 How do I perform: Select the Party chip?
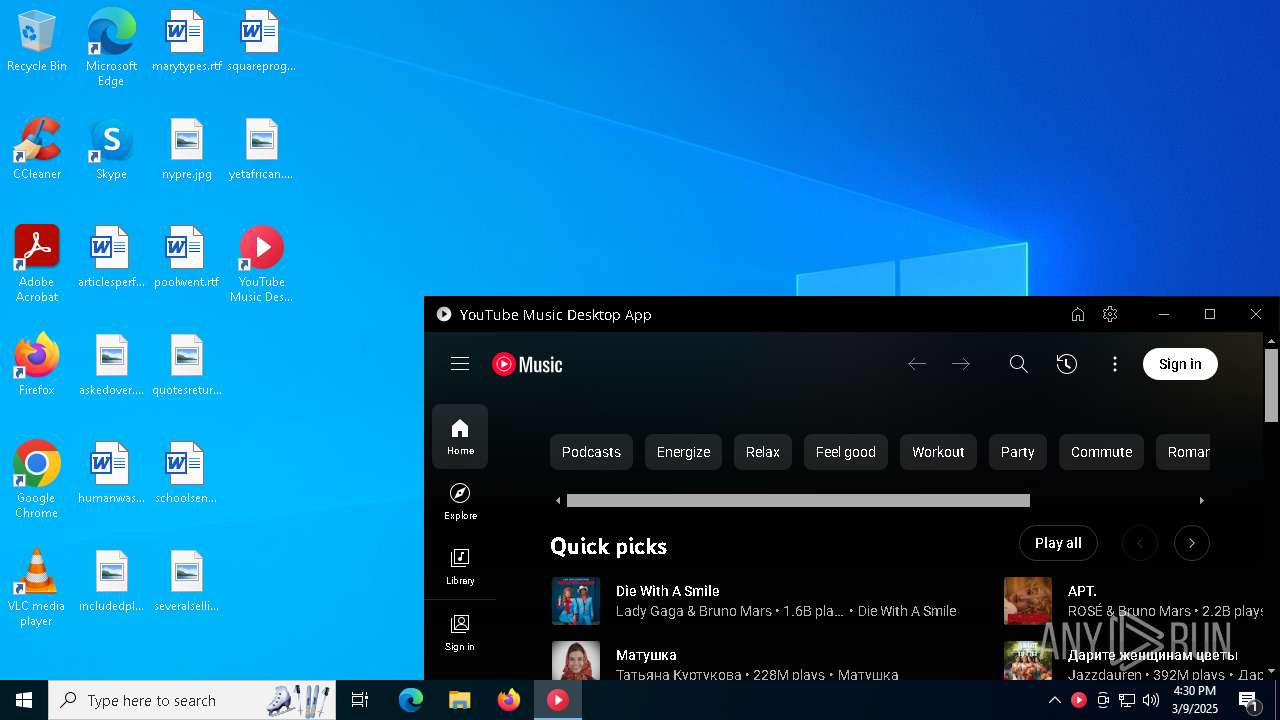tap(1017, 452)
